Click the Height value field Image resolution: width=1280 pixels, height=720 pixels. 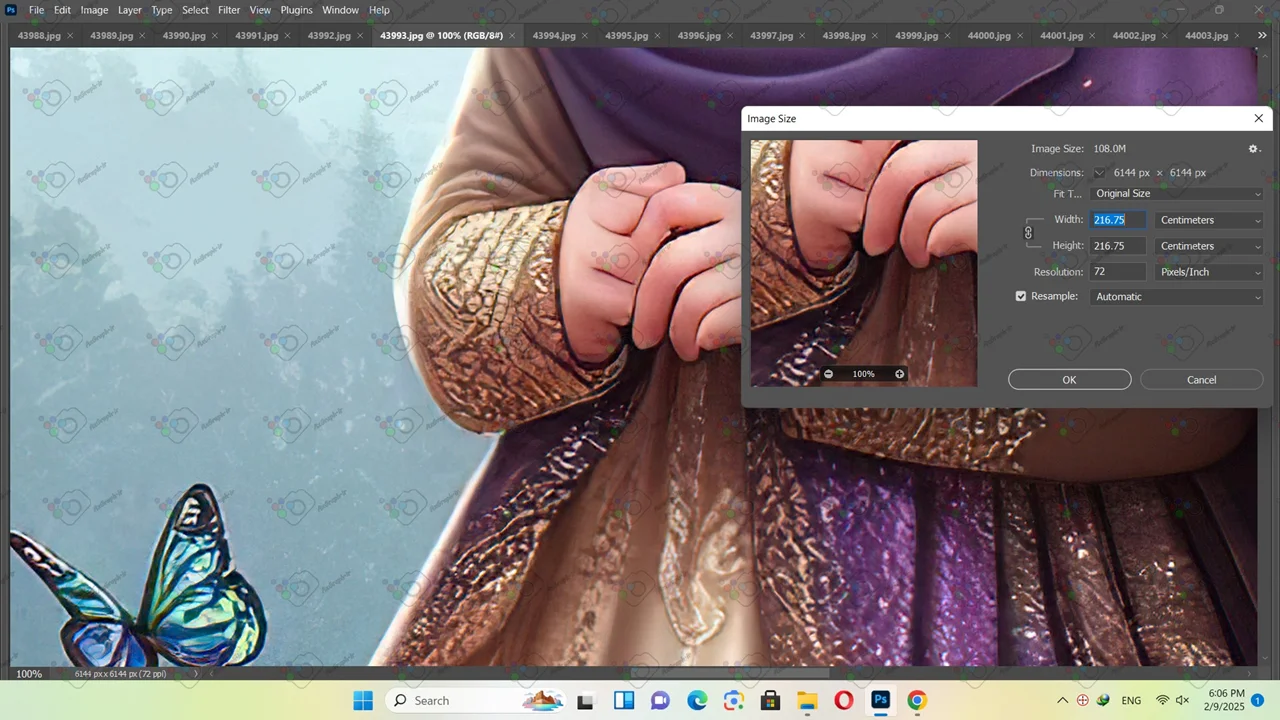click(x=1118, y=246)
